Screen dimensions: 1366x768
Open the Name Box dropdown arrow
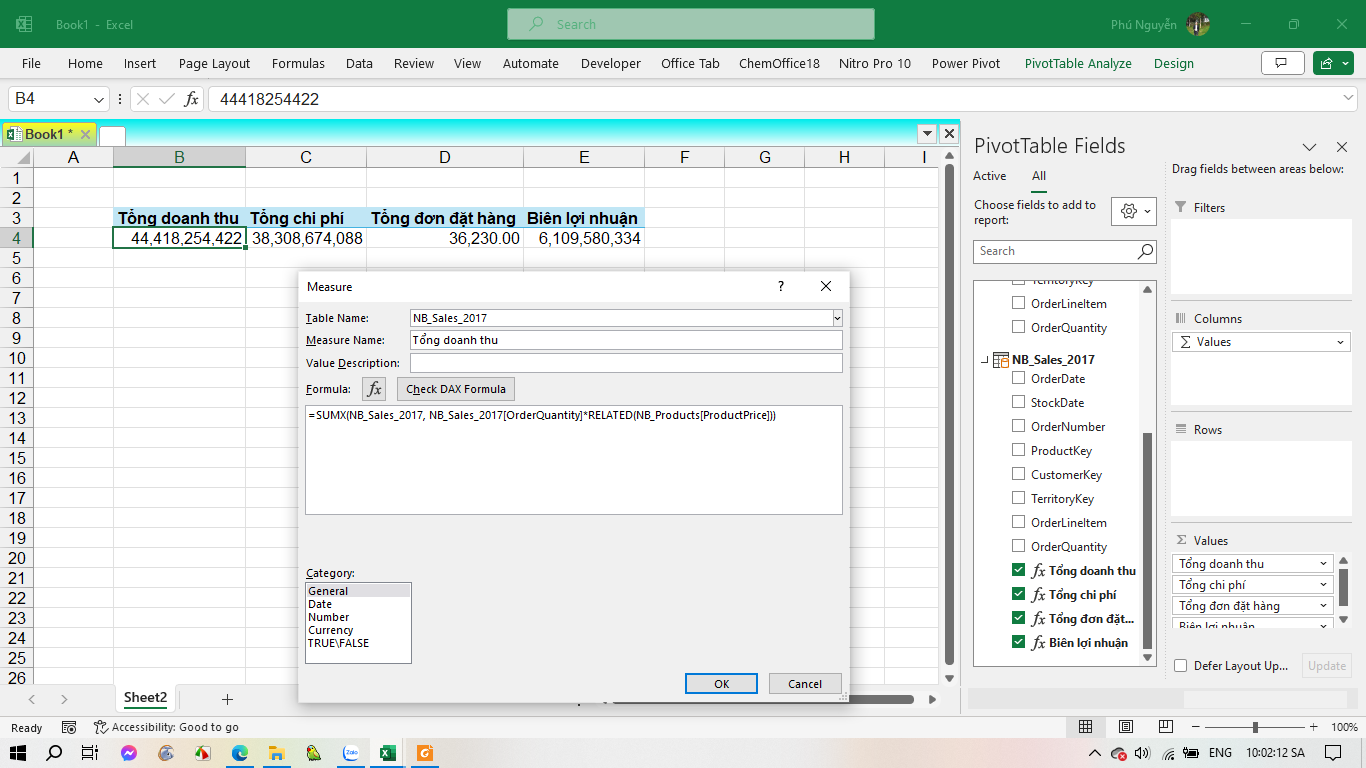99,99
